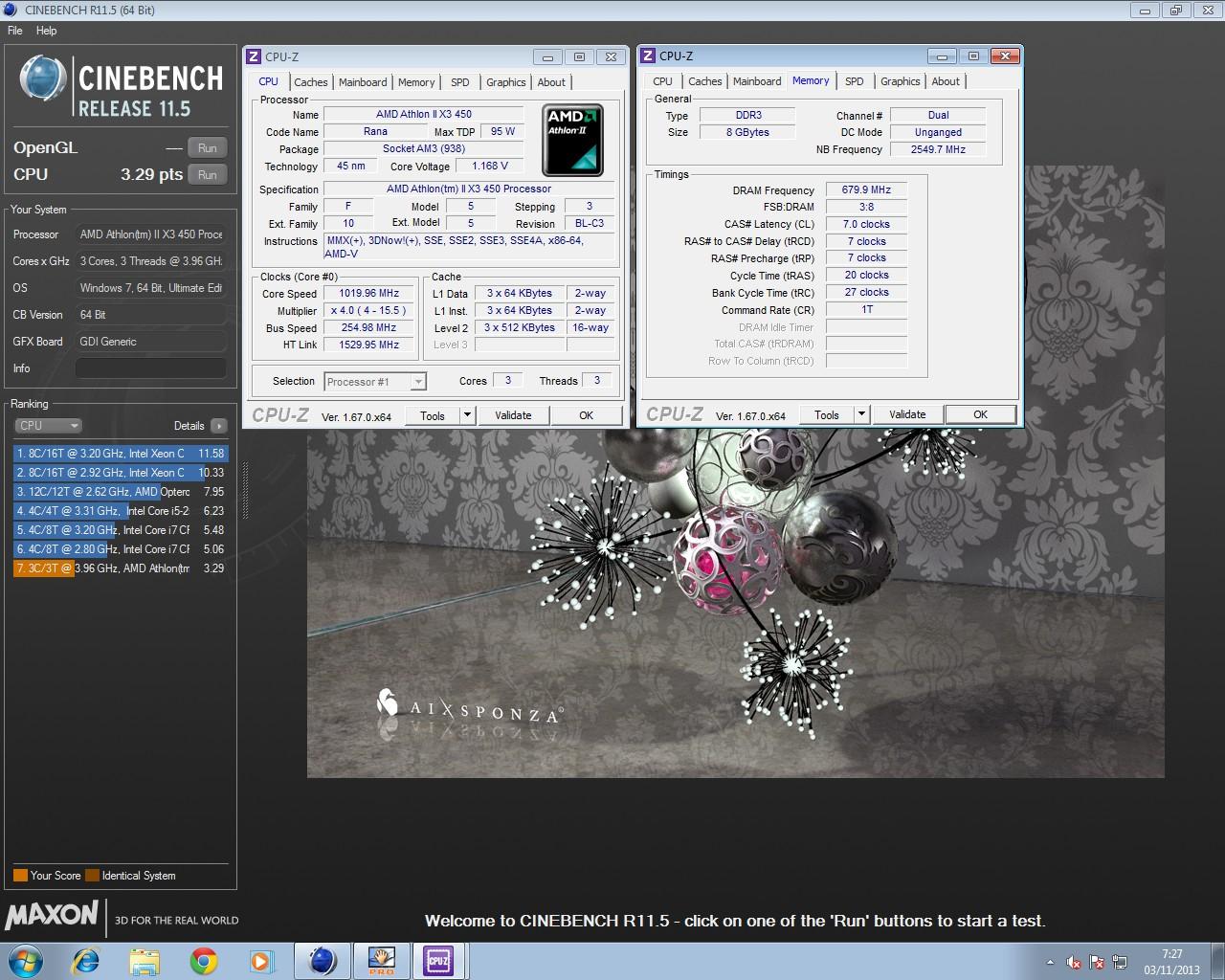The width and height of the screenshot is (1225, 980).
Task: Select CPU tab in right CPU-Z window
Action: point(662,81)
